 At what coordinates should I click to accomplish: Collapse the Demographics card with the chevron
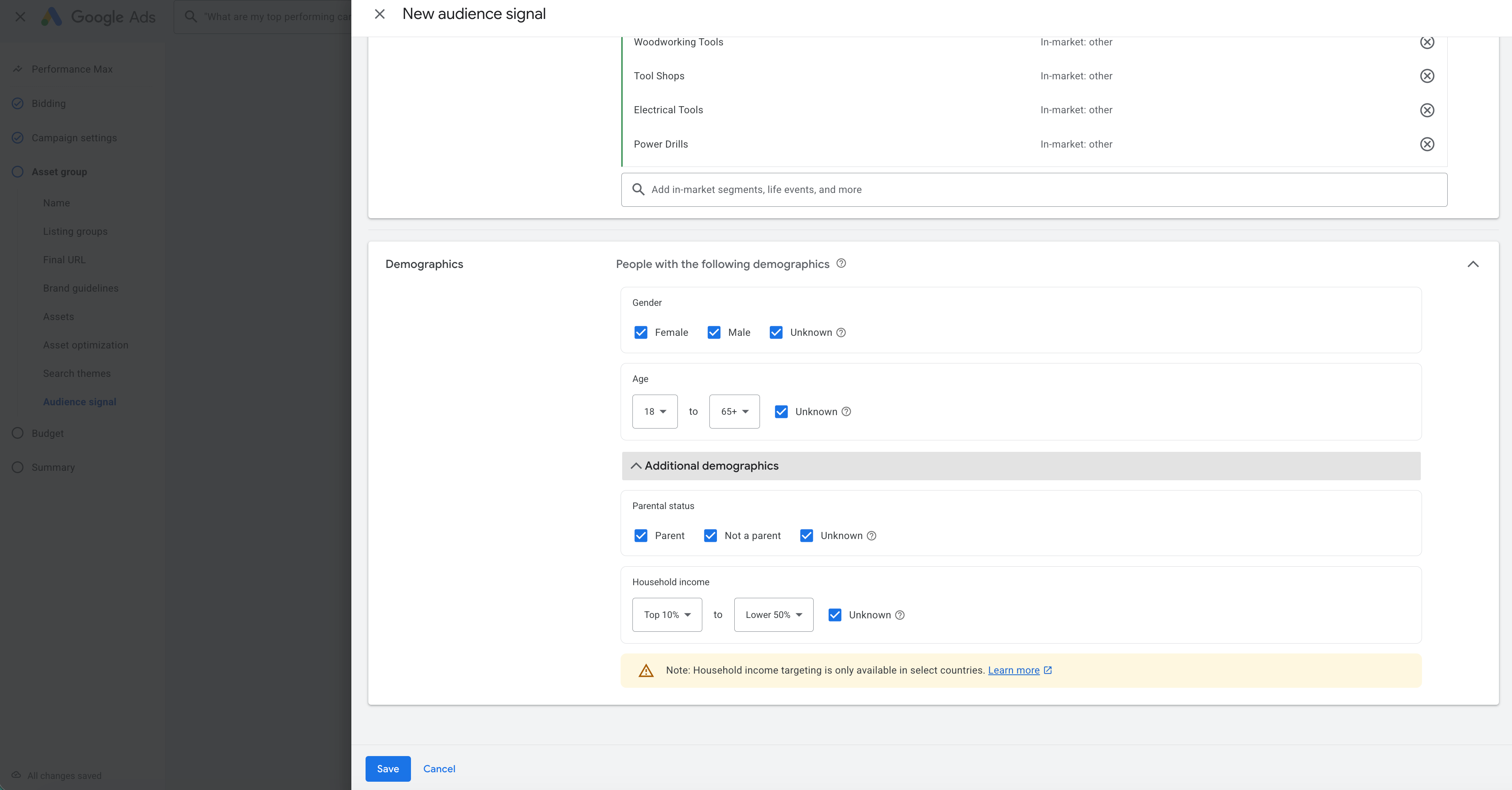coord(1473,264)
